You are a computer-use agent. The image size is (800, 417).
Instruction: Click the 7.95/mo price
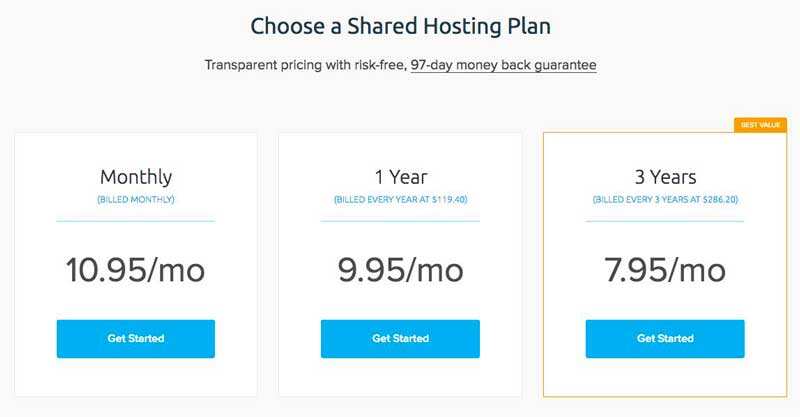click(x=665, y=269)
